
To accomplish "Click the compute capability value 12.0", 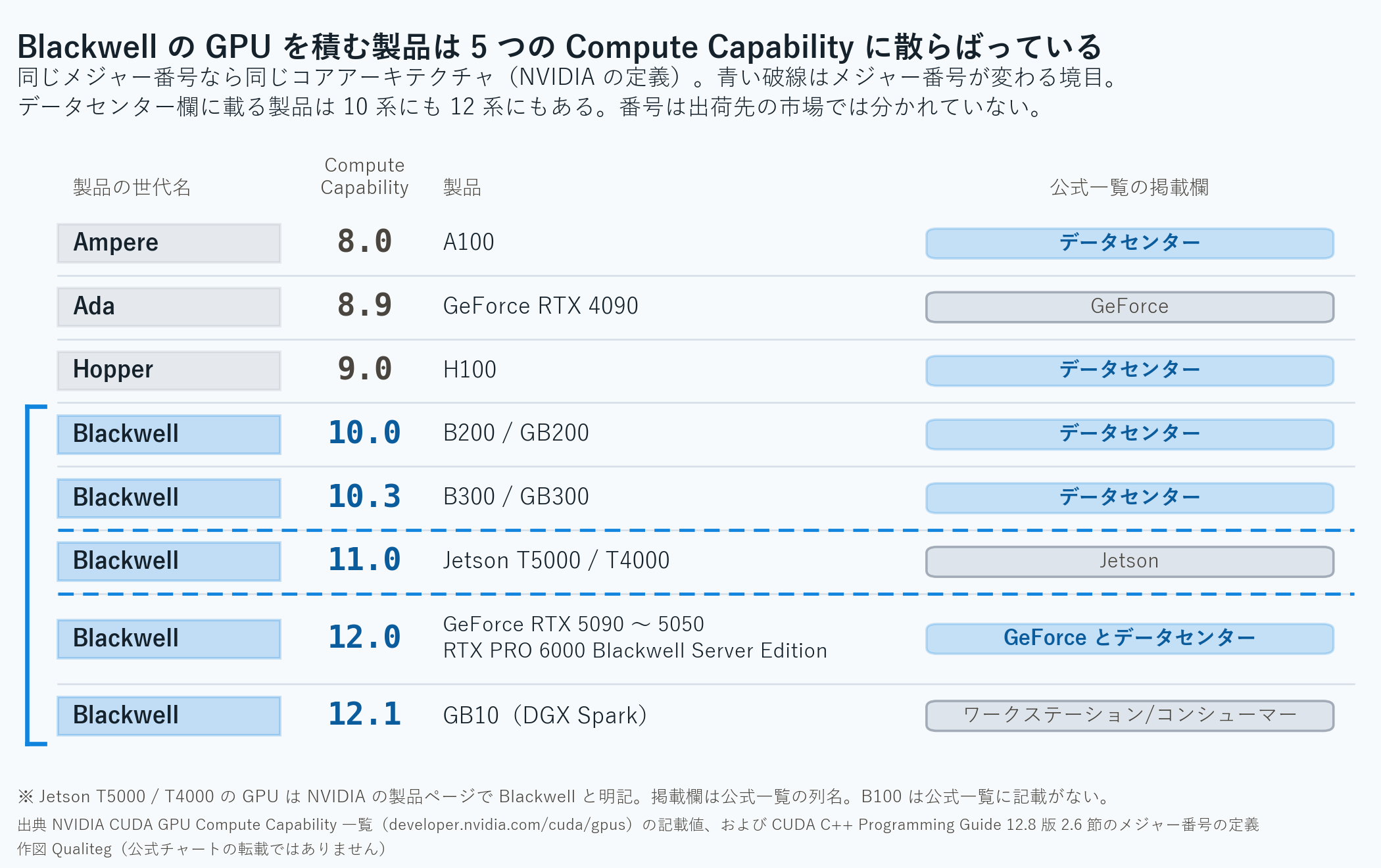I will (365, 637).
